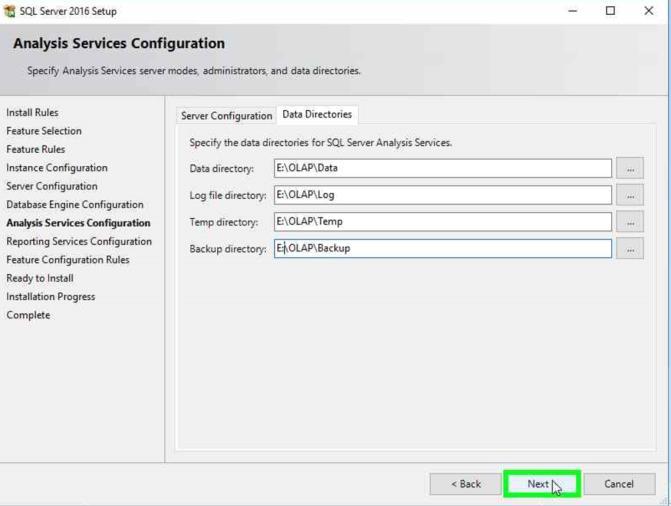Maximize the setup window
The width and height of the screenshot is (671, 506).
click(610, 11)
